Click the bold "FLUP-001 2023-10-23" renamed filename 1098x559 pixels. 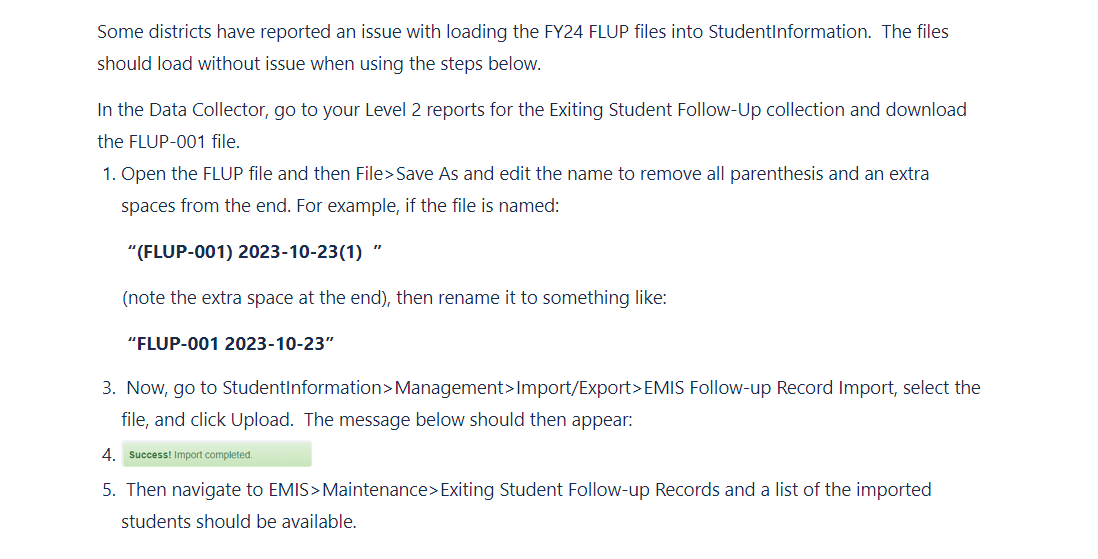[231, 343]
